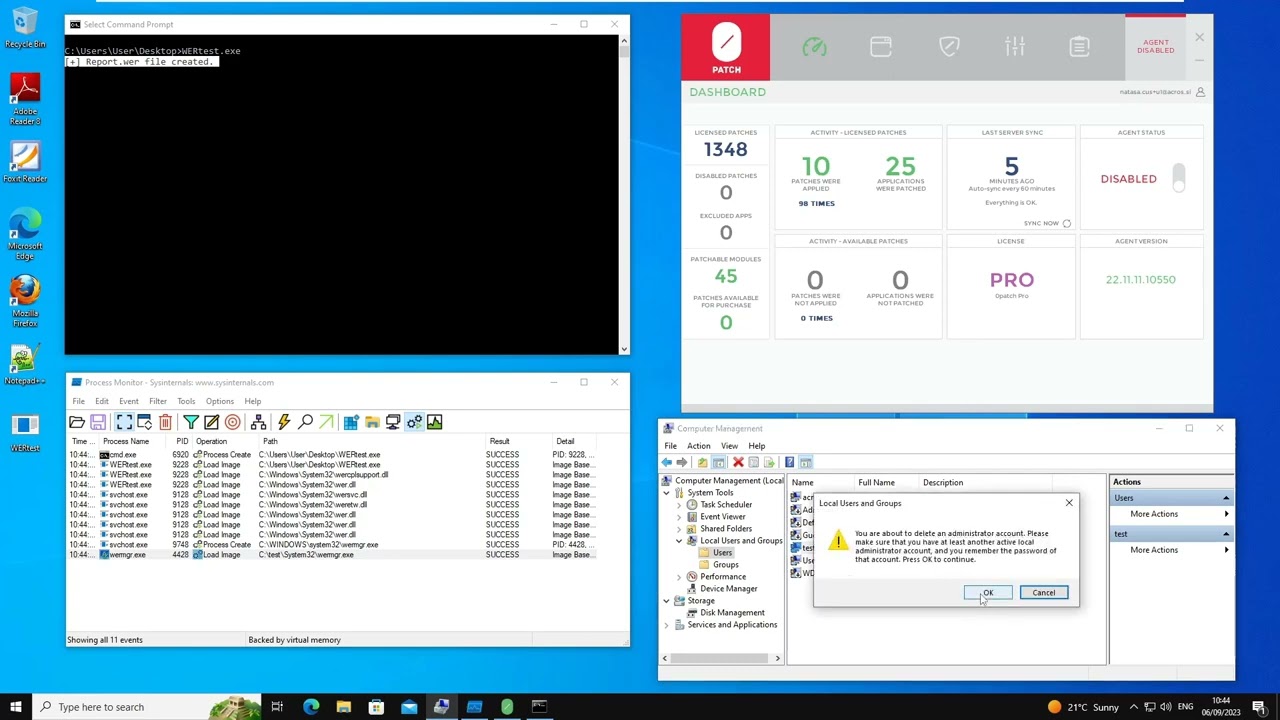The height and width of the screenshot is (720, 1280).
Task: Open Filter funnel icon in Process Monitor
Action: point(191,422)
